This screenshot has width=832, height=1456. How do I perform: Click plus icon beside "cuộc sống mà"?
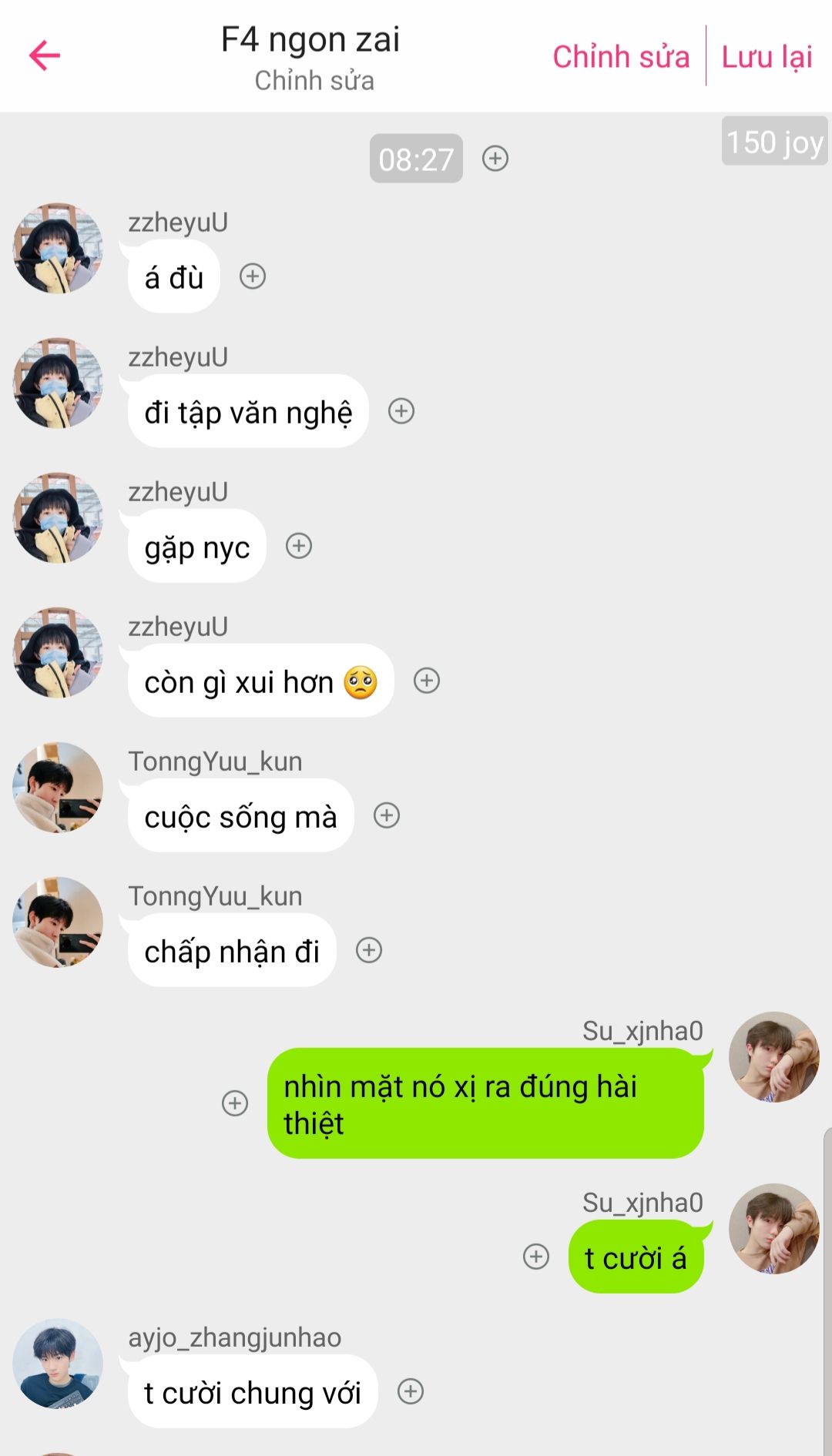point(387,815)
